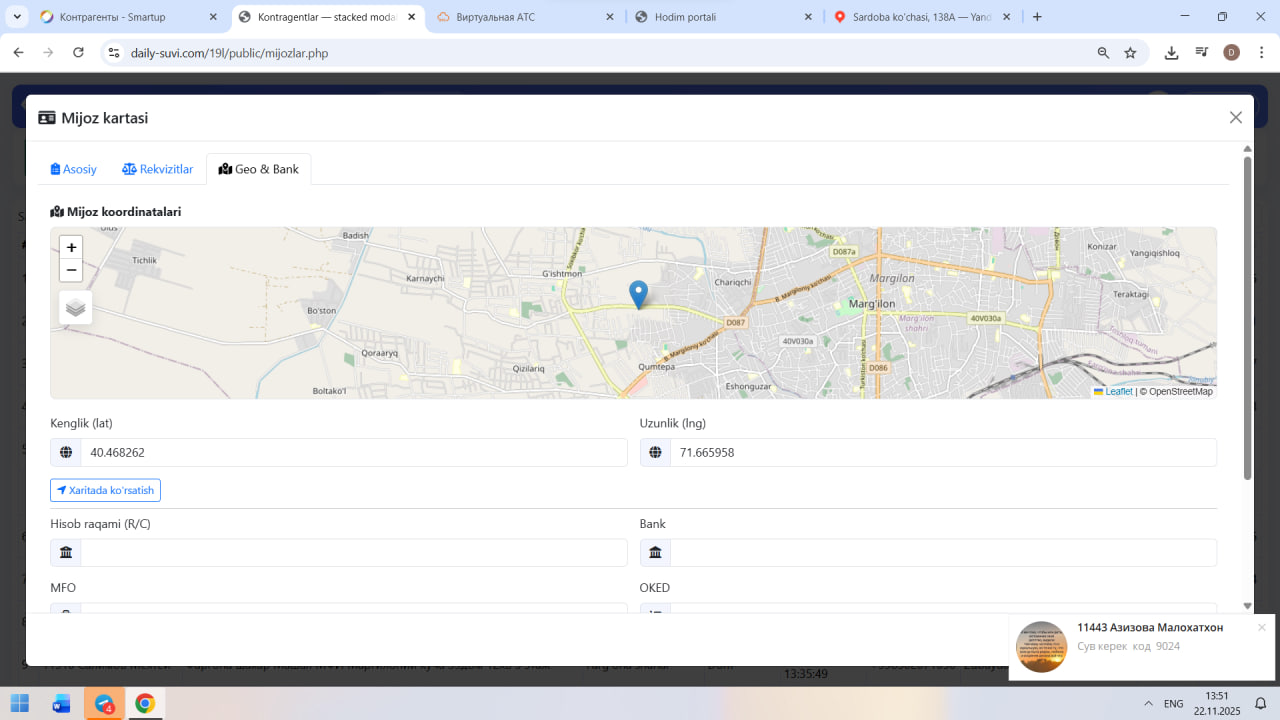
Task: Focus the Hisob raqami (R/C) field
Action: 353,553
